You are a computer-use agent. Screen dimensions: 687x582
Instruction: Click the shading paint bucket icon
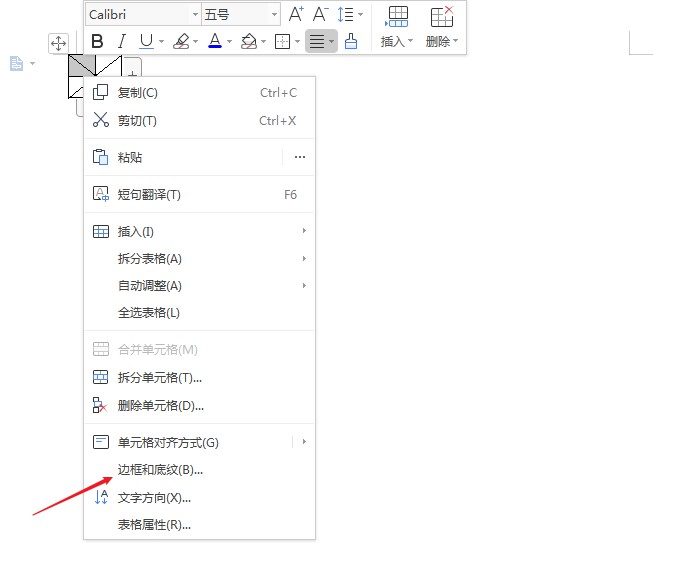click(x=249, y=42)
